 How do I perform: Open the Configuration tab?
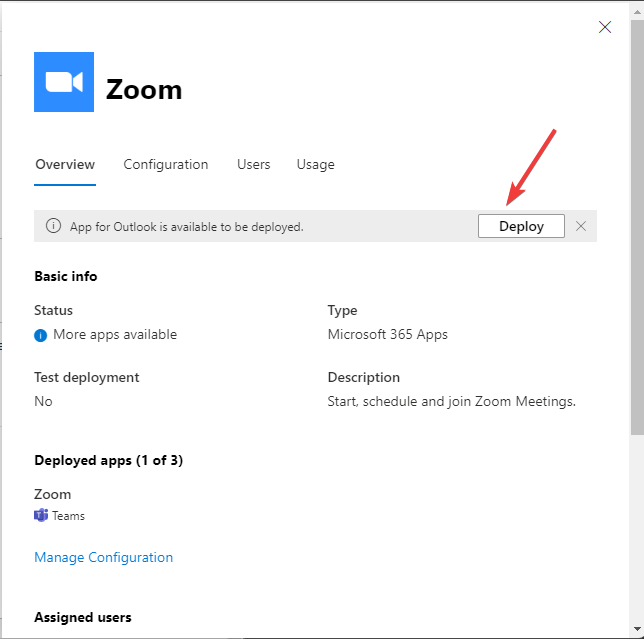(166, 164)
